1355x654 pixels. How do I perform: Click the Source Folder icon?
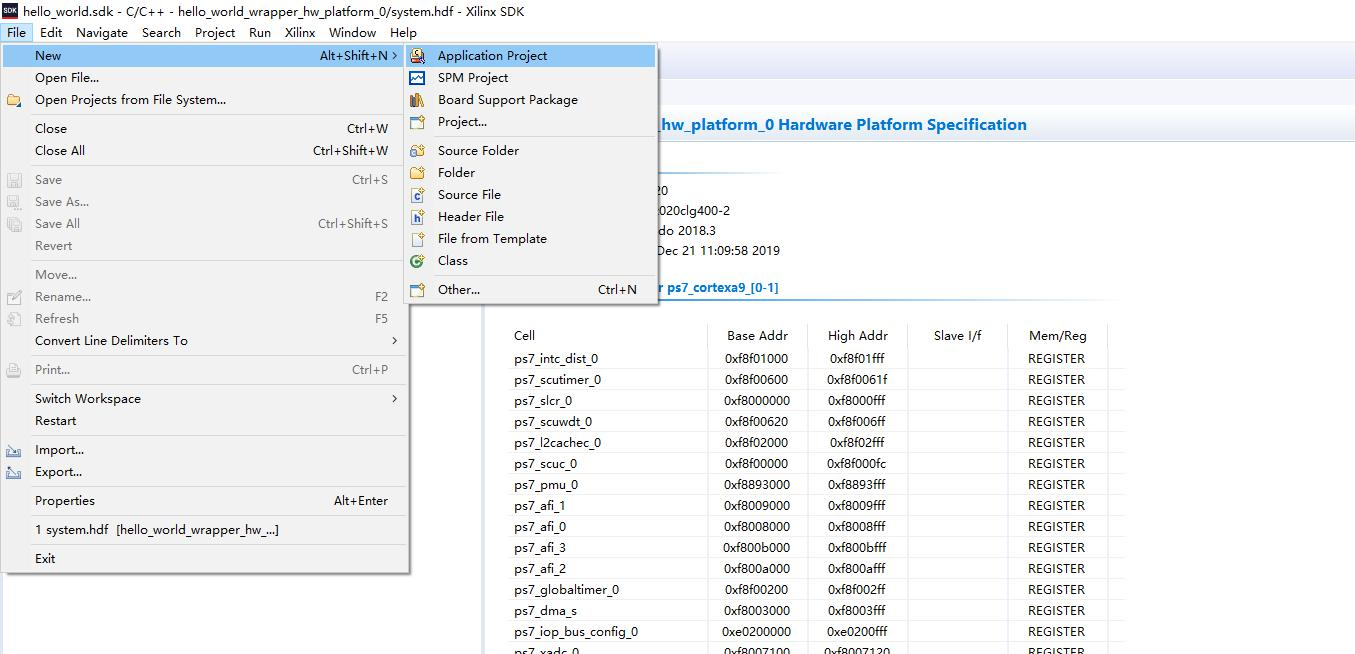click(417, 151)
